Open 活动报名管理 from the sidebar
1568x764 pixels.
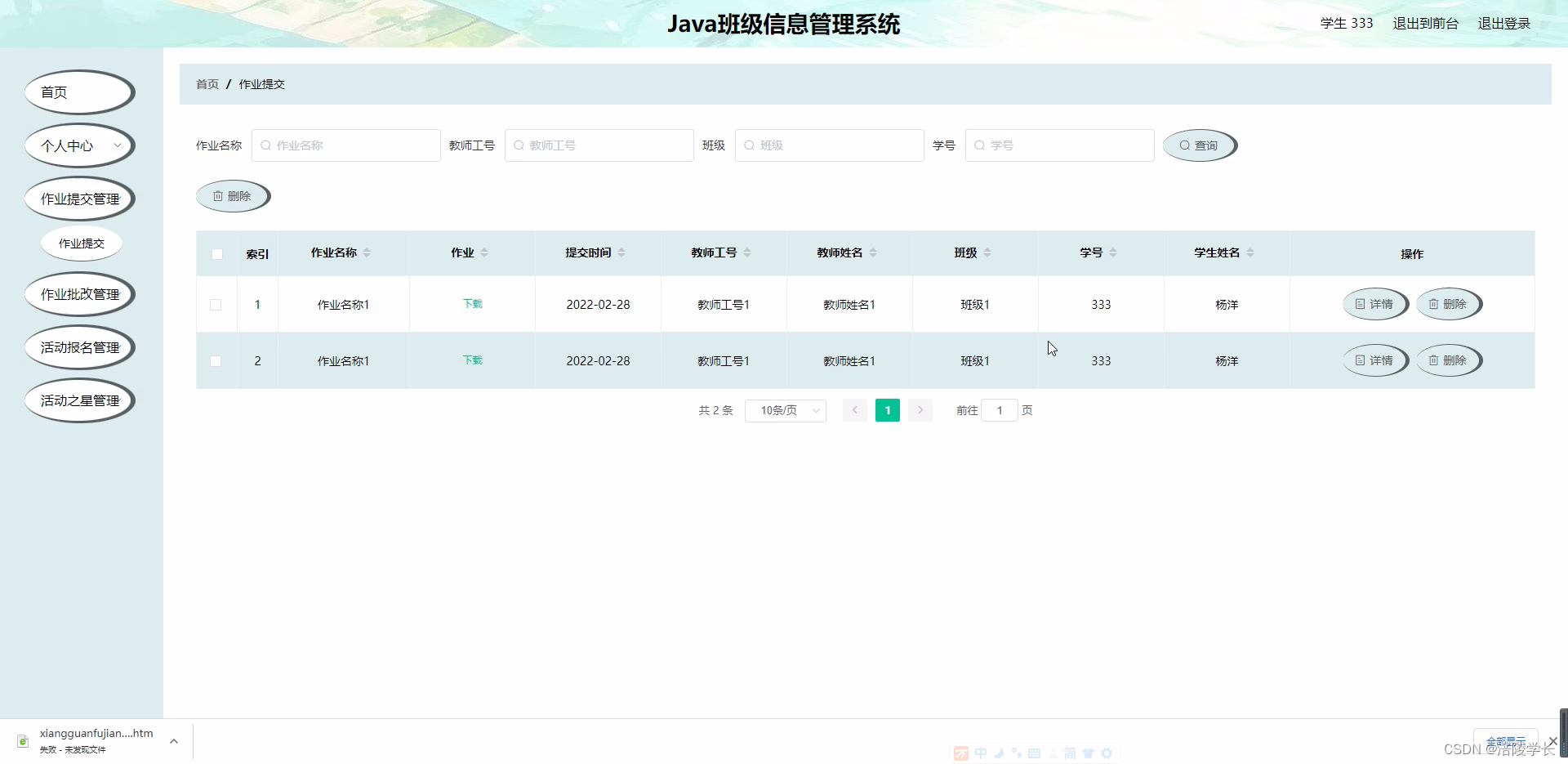tap(79, 346)
